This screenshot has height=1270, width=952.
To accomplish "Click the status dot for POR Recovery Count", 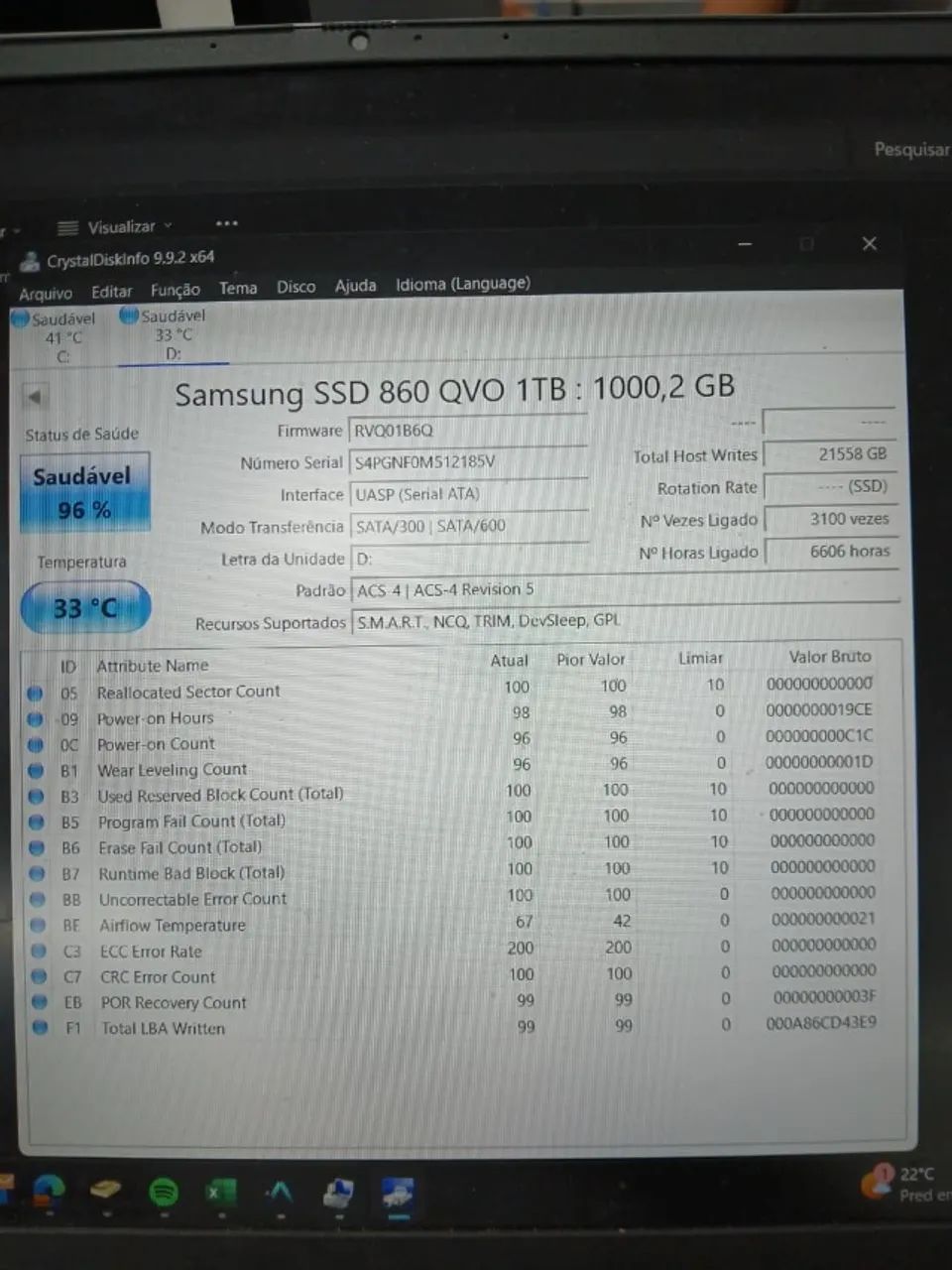I will [39, 1003].
